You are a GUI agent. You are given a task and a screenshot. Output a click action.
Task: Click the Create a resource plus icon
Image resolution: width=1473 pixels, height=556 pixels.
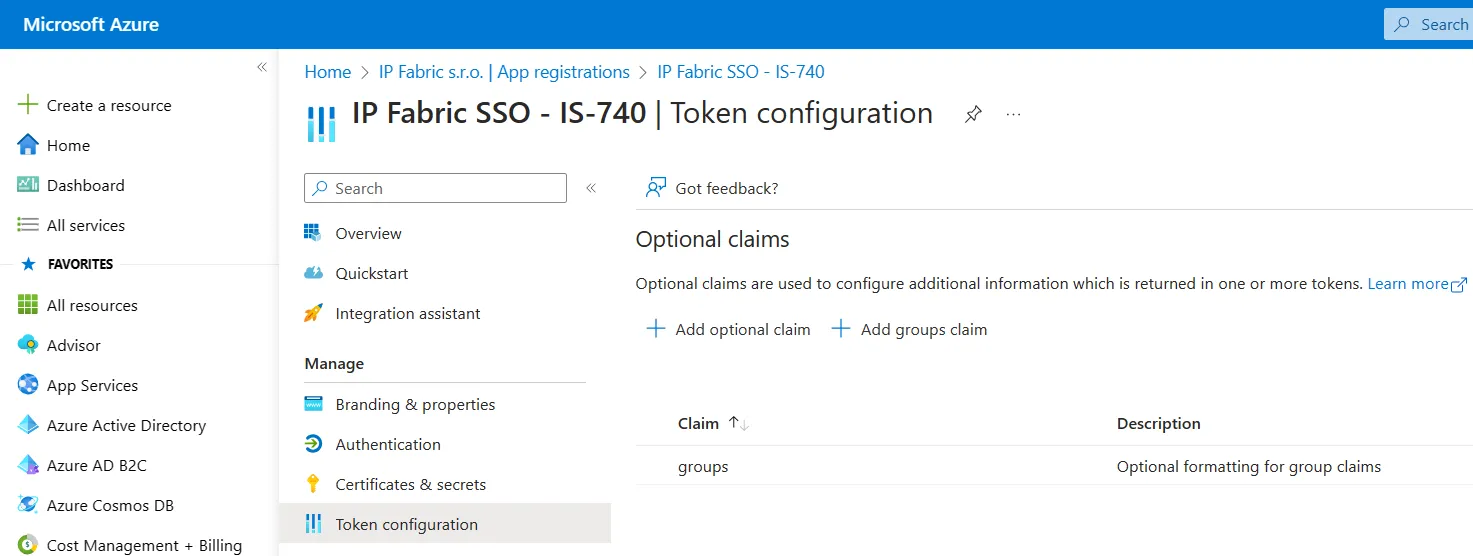[x=28, y=105]
